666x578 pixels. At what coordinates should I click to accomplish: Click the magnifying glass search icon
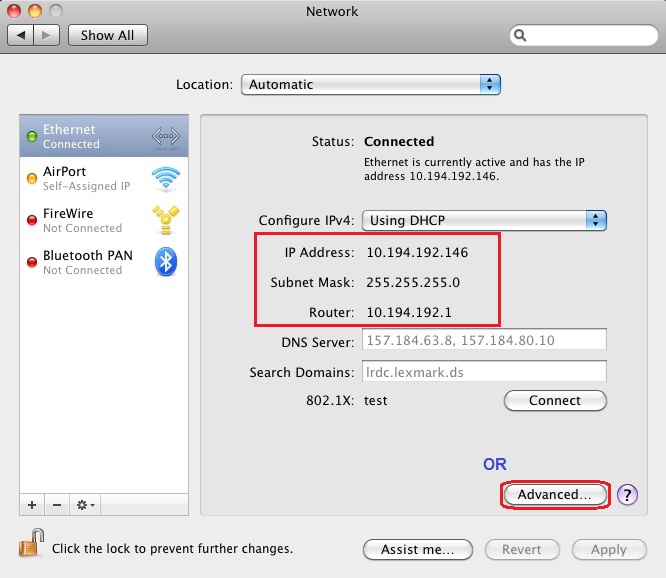tap(520, 35)
